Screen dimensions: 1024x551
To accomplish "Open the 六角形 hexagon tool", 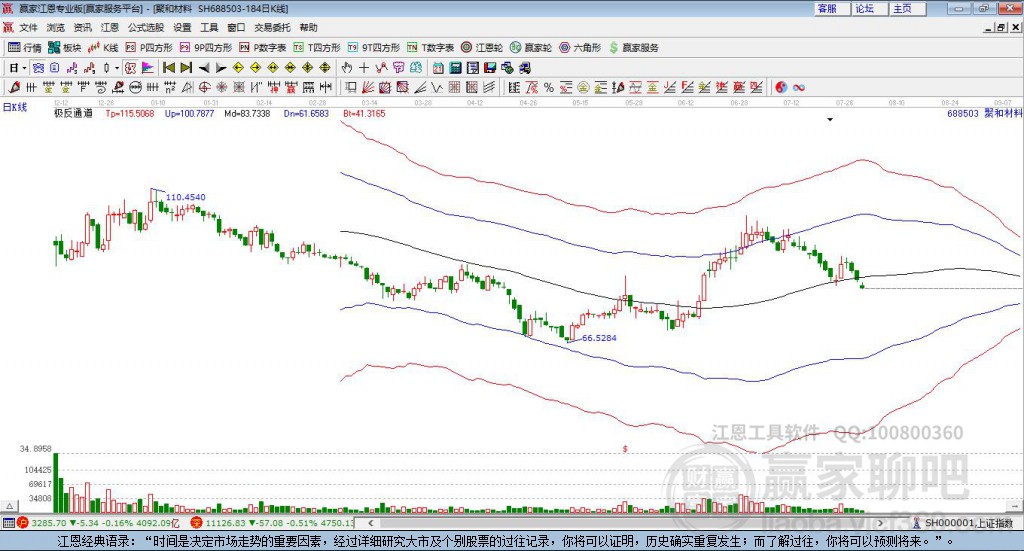I will click(x=580, y=48).
